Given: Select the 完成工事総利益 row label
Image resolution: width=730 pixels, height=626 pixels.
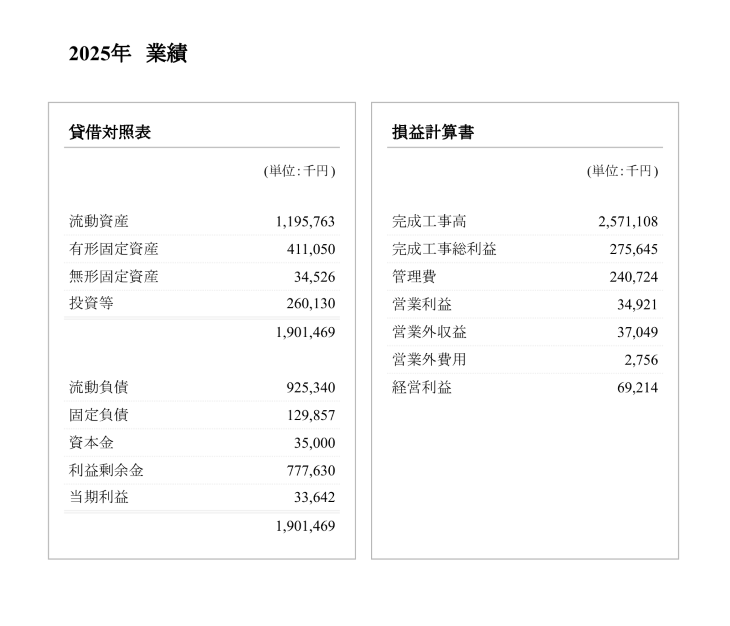Looking at the screenshot, I should click(444, 250).
